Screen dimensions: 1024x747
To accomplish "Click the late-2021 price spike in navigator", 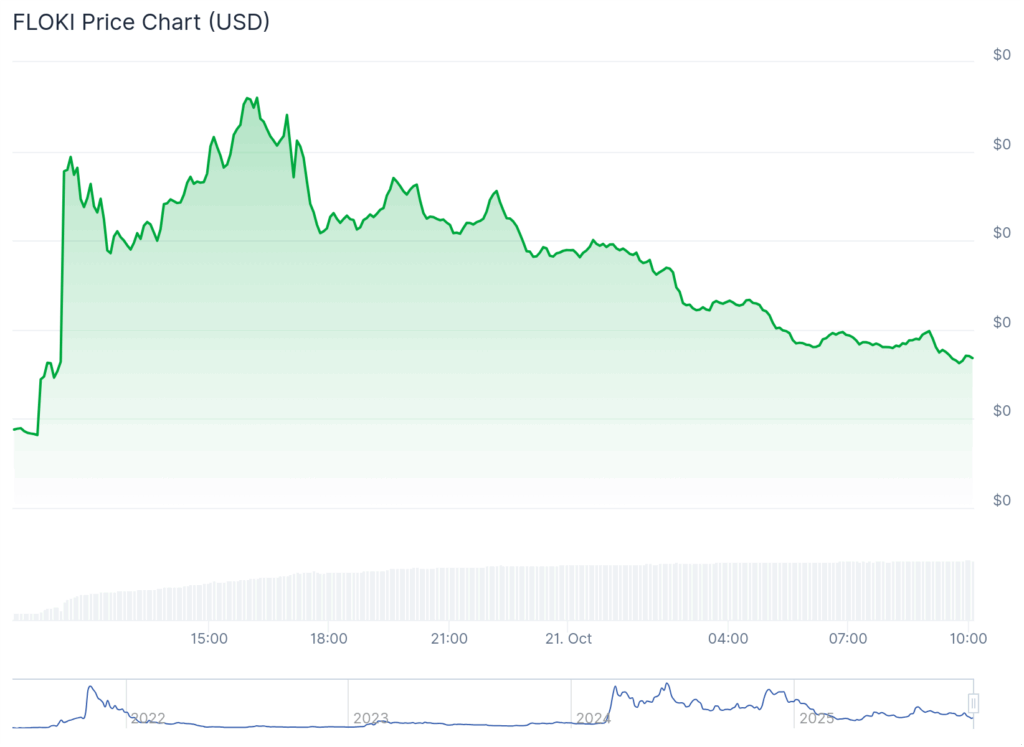I will click(x=90, y=687).
